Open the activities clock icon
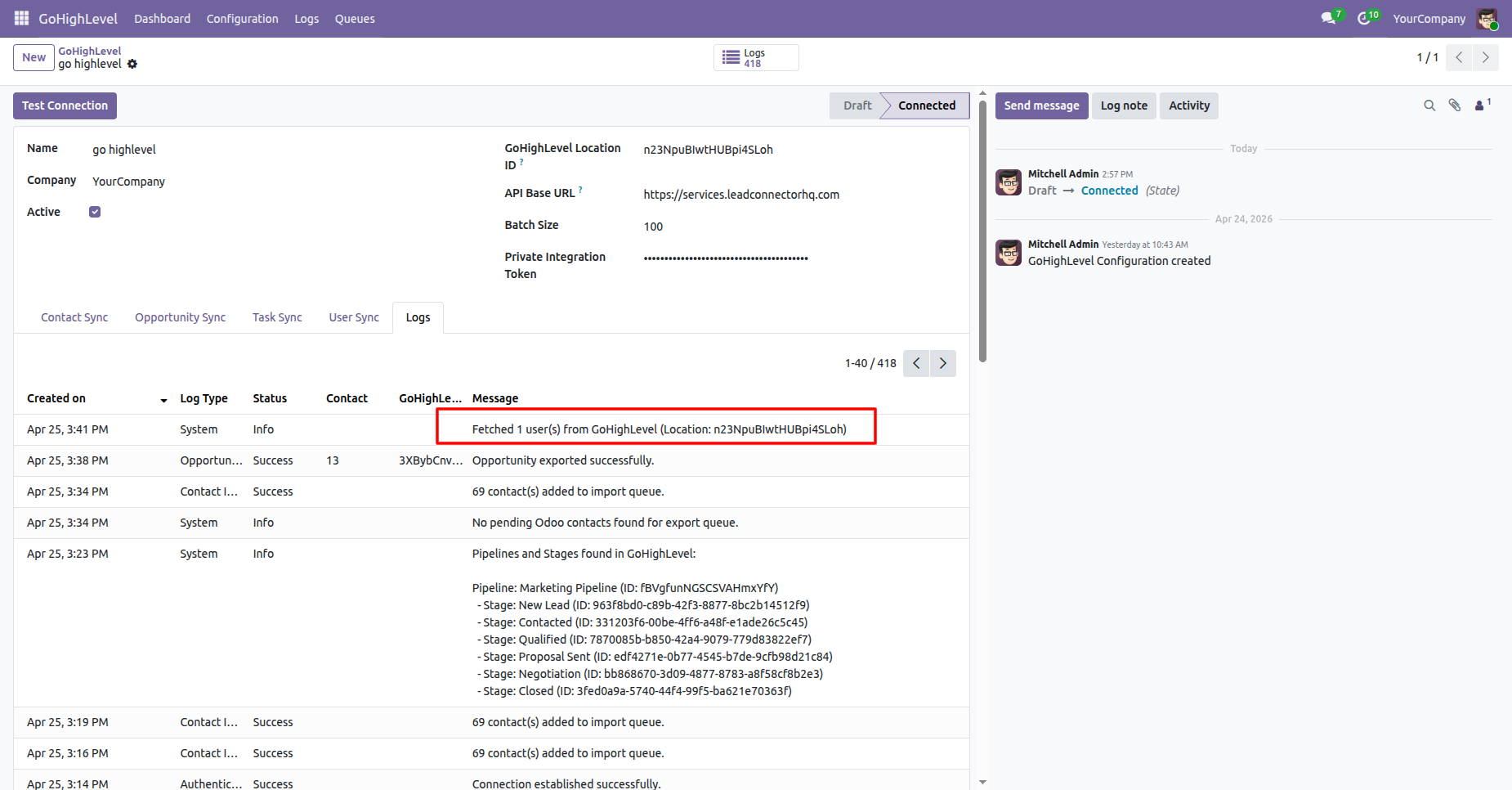Viewport: 1512px width, 790px height. click(x=1364, y=18)
